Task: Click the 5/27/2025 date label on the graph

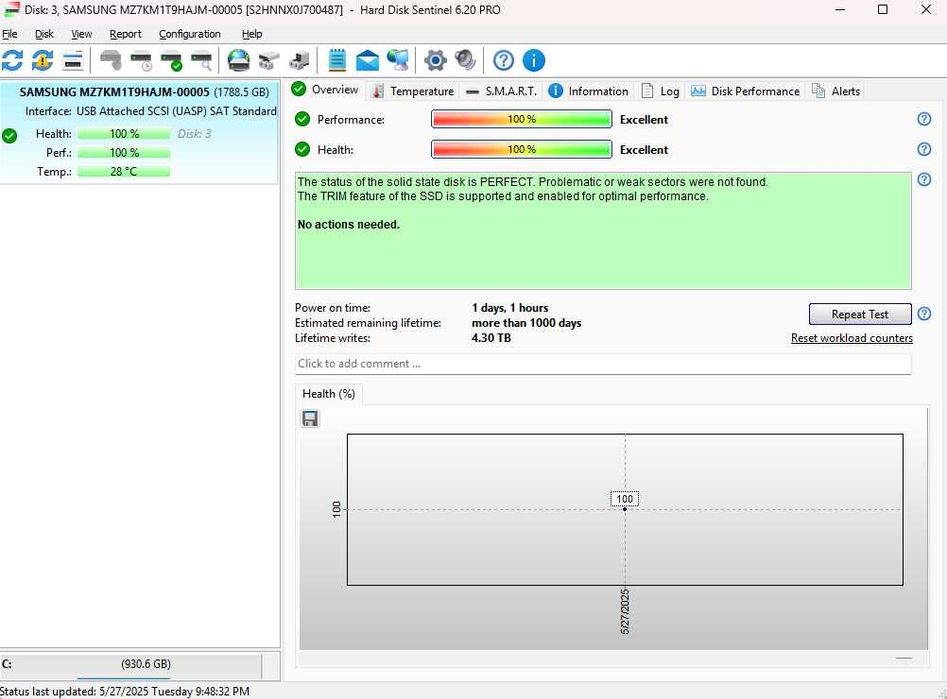Action: click(x=625, y=611)
